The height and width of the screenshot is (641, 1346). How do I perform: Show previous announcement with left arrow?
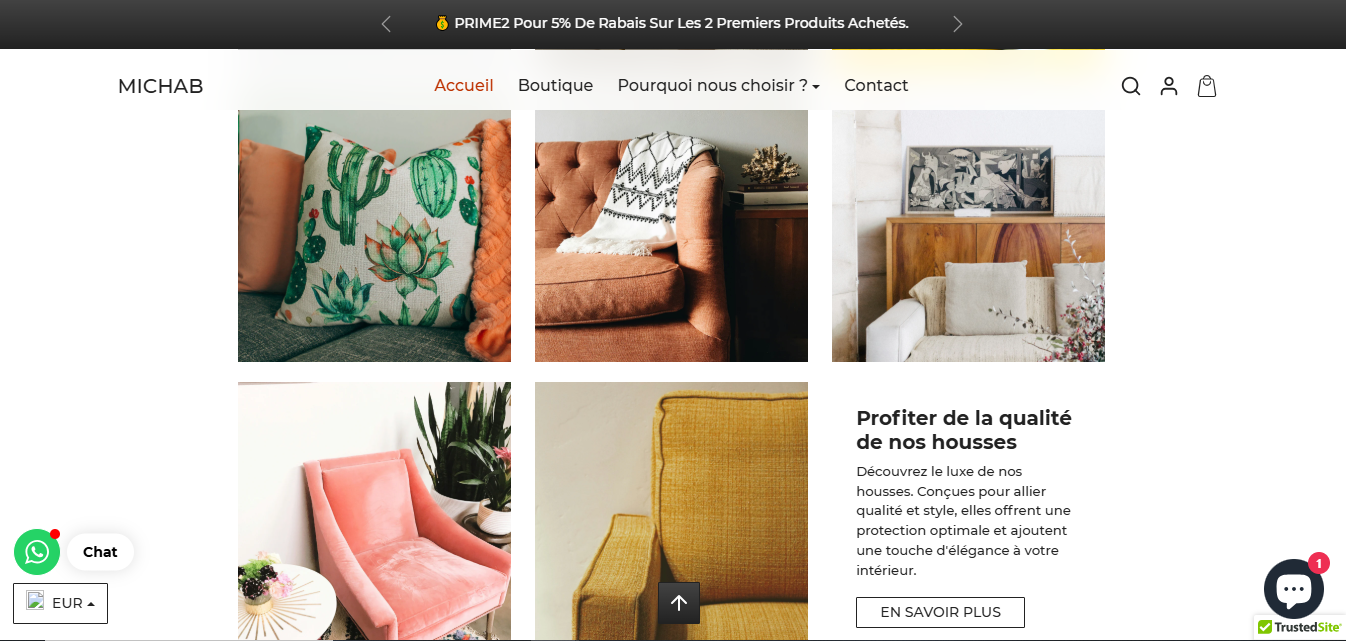pos(386,24)
